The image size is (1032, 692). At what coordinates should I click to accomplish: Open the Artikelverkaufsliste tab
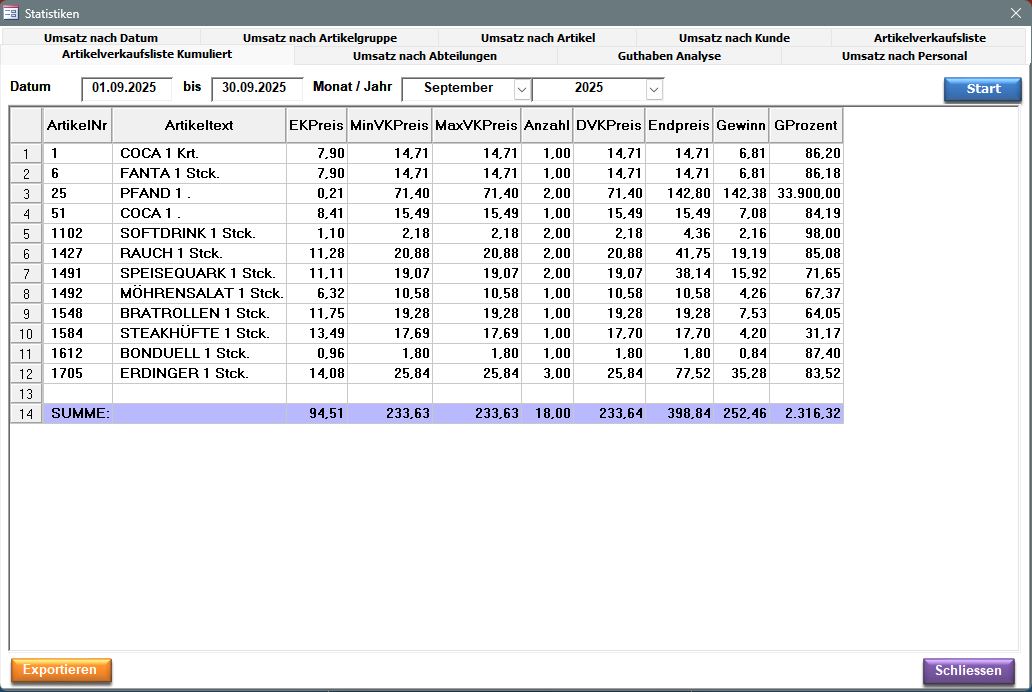pos(929,38)
